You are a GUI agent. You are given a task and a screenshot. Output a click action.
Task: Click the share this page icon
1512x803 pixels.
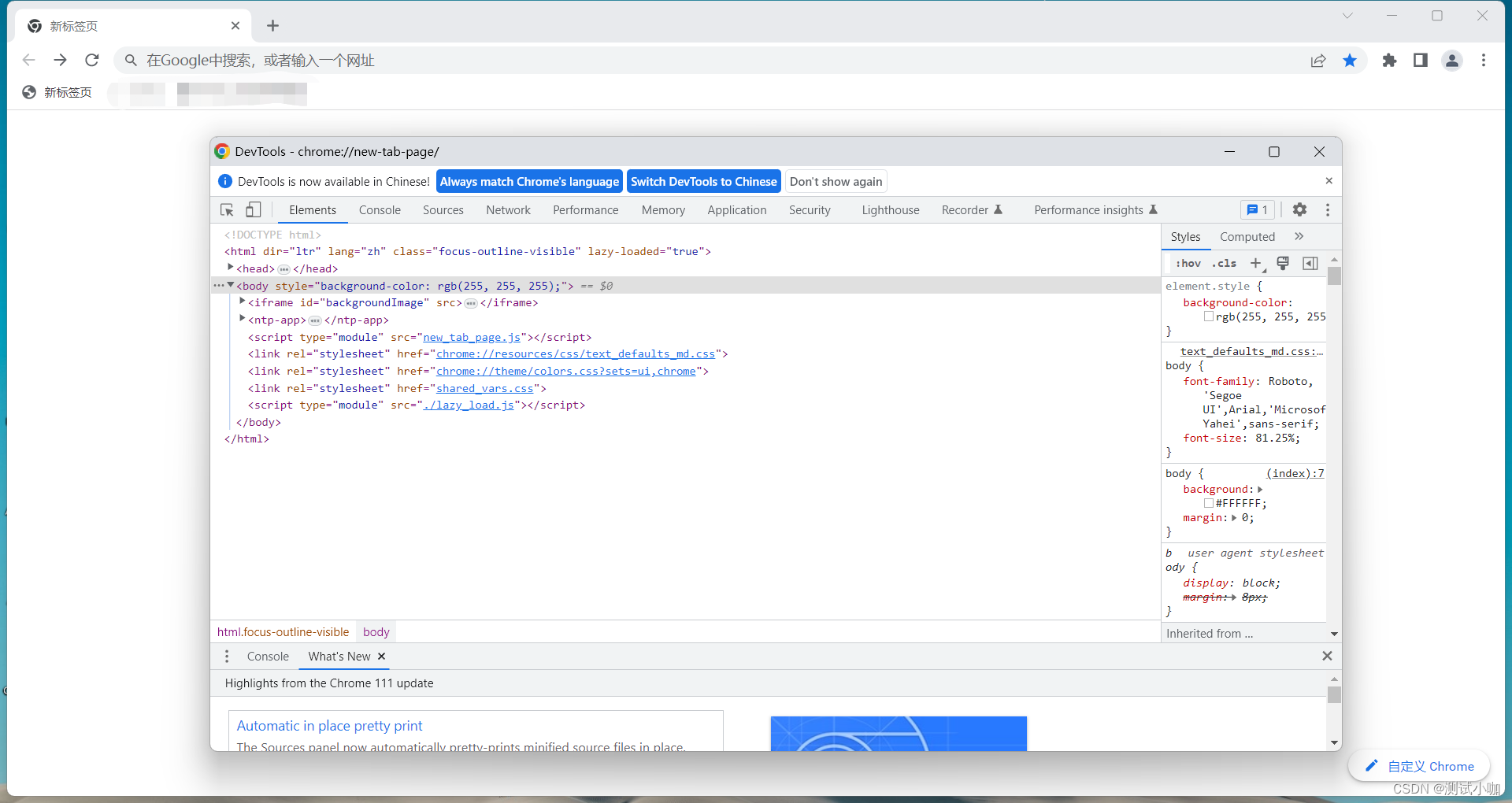(x=1318, y=61)
